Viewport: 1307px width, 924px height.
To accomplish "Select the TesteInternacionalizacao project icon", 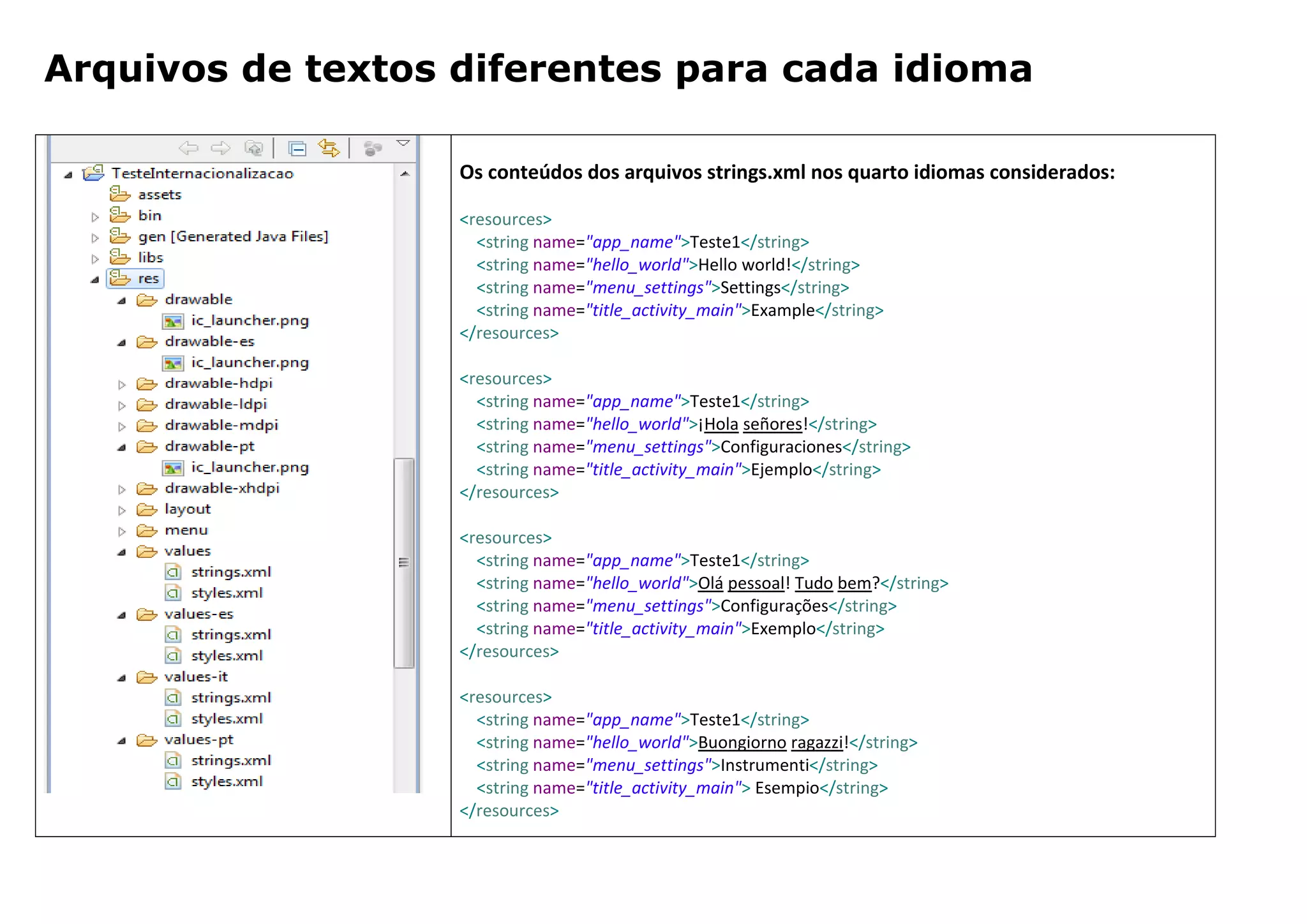I will pos(94,173).
